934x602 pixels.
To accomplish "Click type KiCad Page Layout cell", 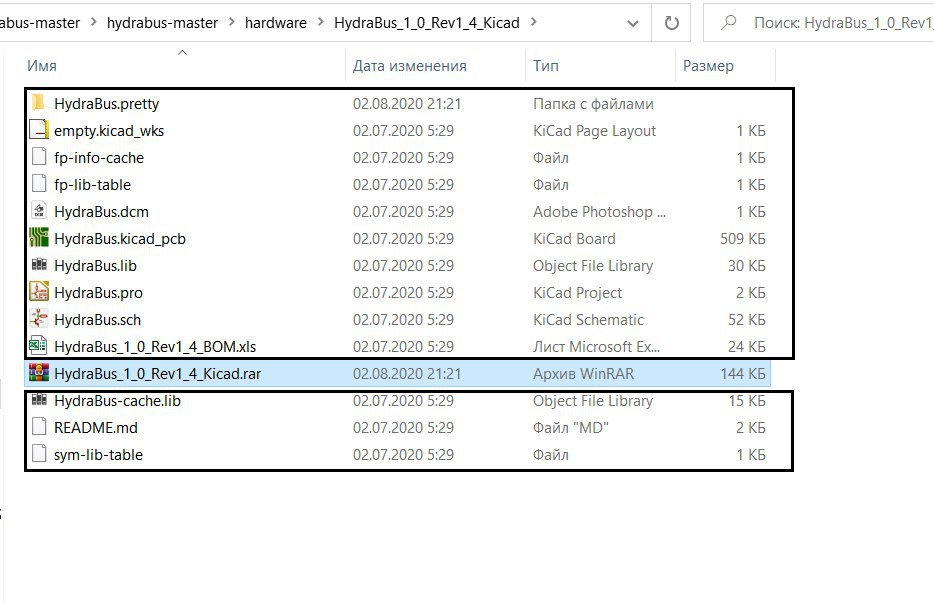I will pyautogui.click(x=594, y=130).
